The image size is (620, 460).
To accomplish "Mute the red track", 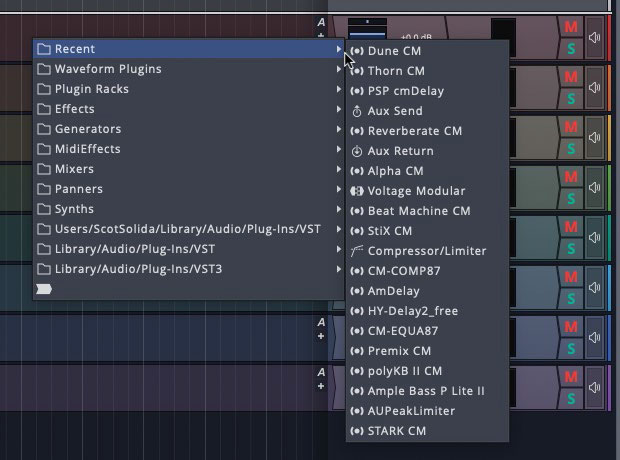I will 571,27.
